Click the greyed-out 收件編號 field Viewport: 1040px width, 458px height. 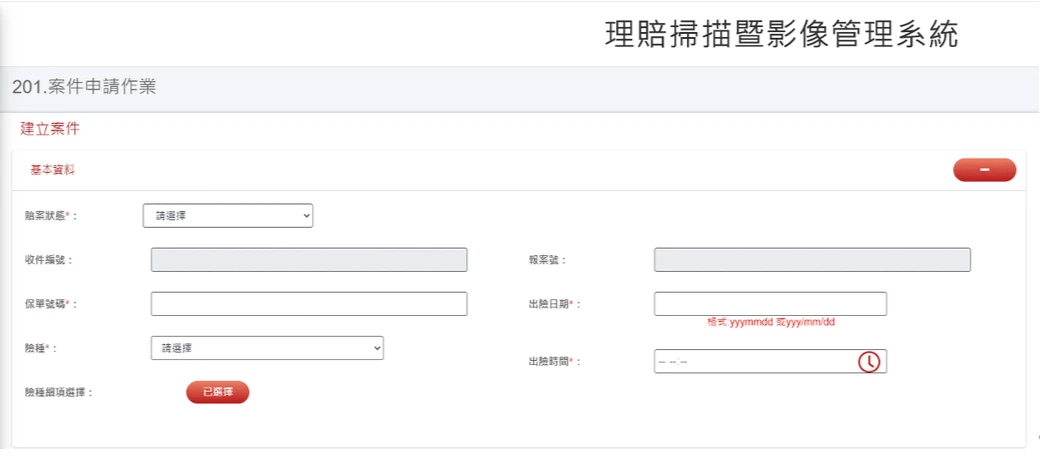pyautogui.click(x=309, y=260)
